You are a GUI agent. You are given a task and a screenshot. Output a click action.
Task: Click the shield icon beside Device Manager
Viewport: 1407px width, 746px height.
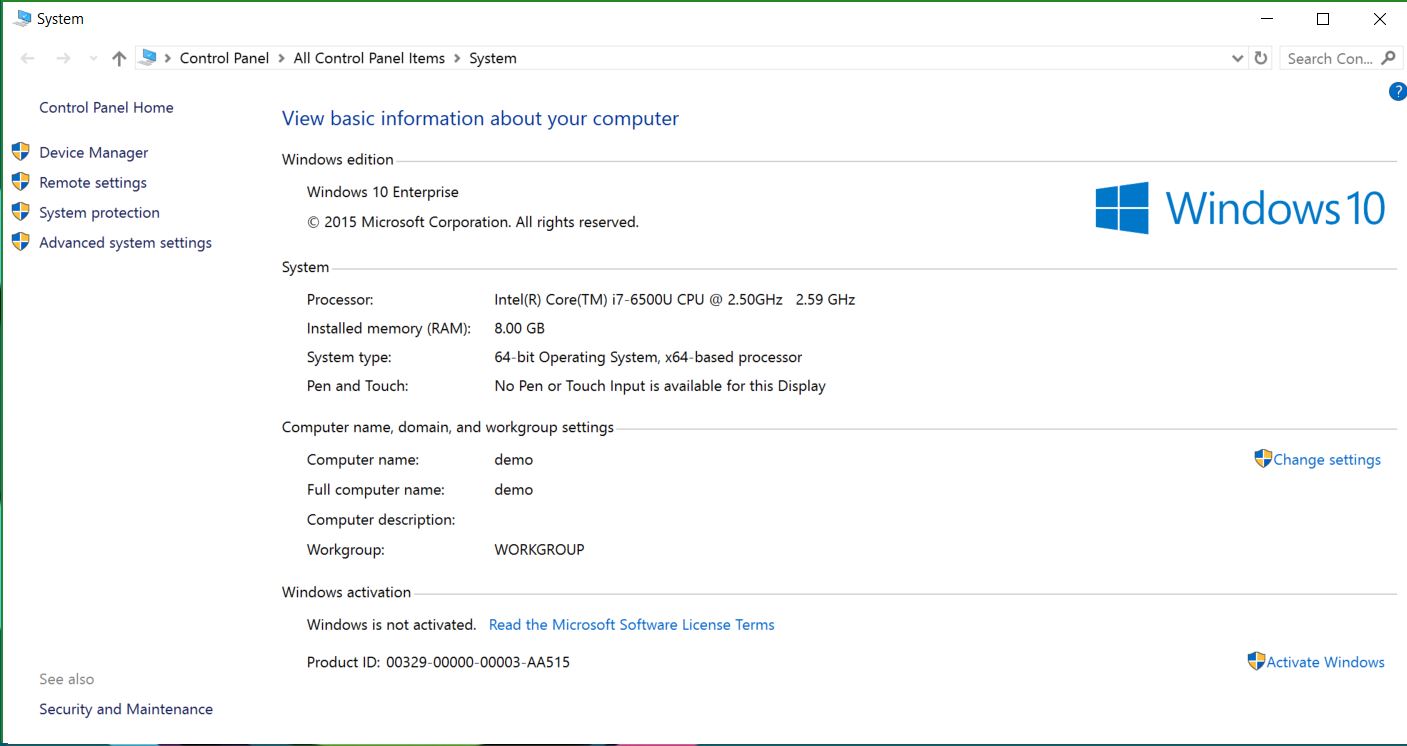click(20, 152)
